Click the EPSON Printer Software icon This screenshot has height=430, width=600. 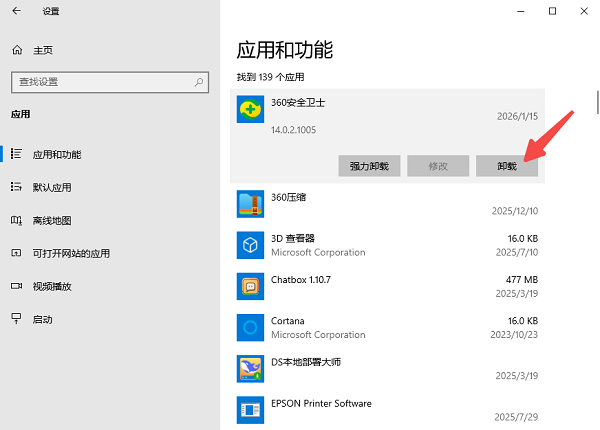tap(250, 410)
